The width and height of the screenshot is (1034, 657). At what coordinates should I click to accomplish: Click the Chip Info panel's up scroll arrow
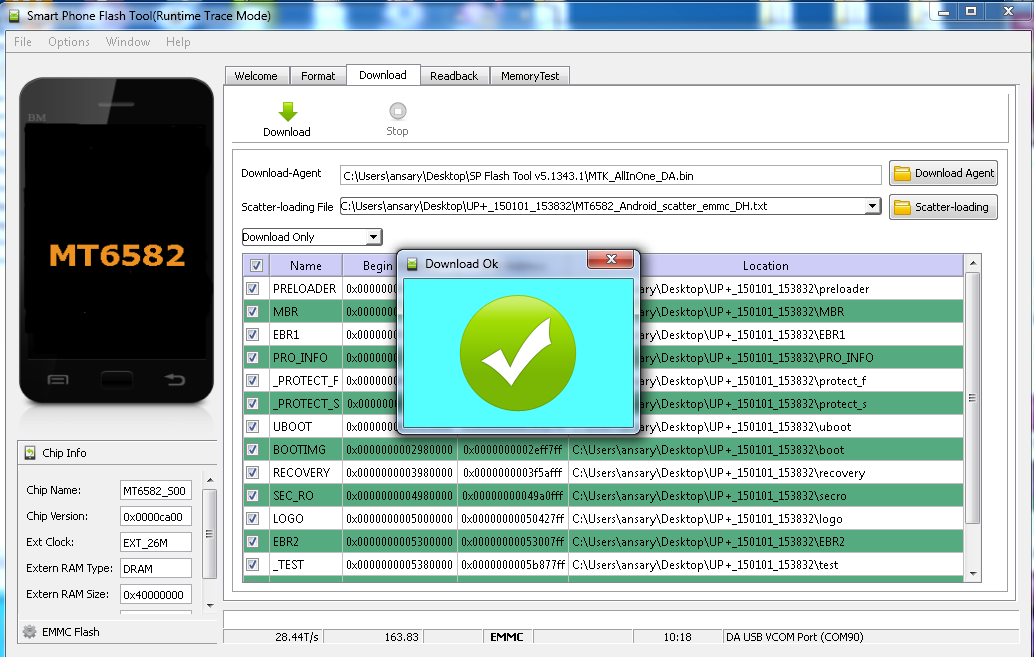click(x=210, y=480)
